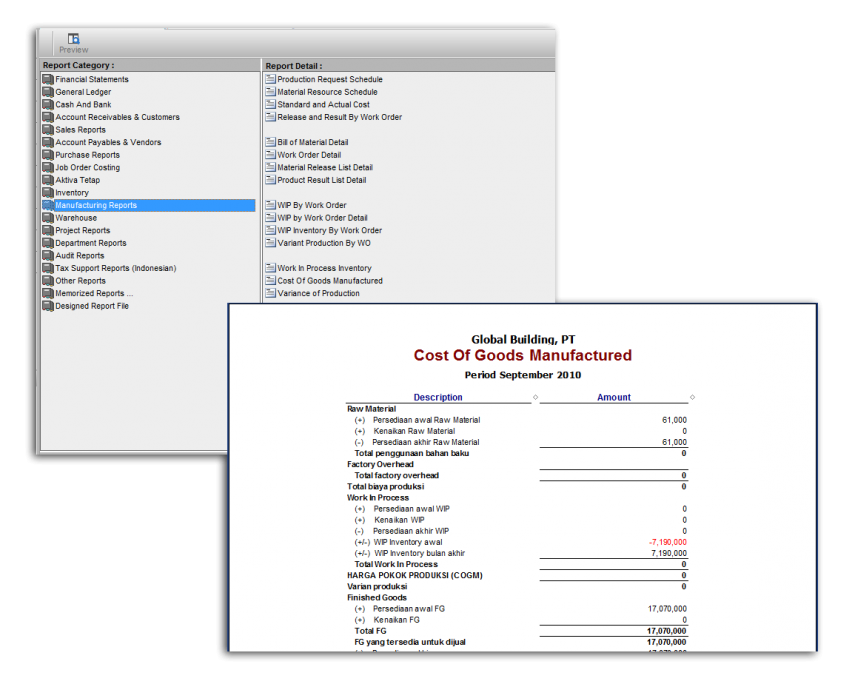Click the Production Request Schedule report icon
Viewport: 855px width, 687px height.
pos(270,79)
